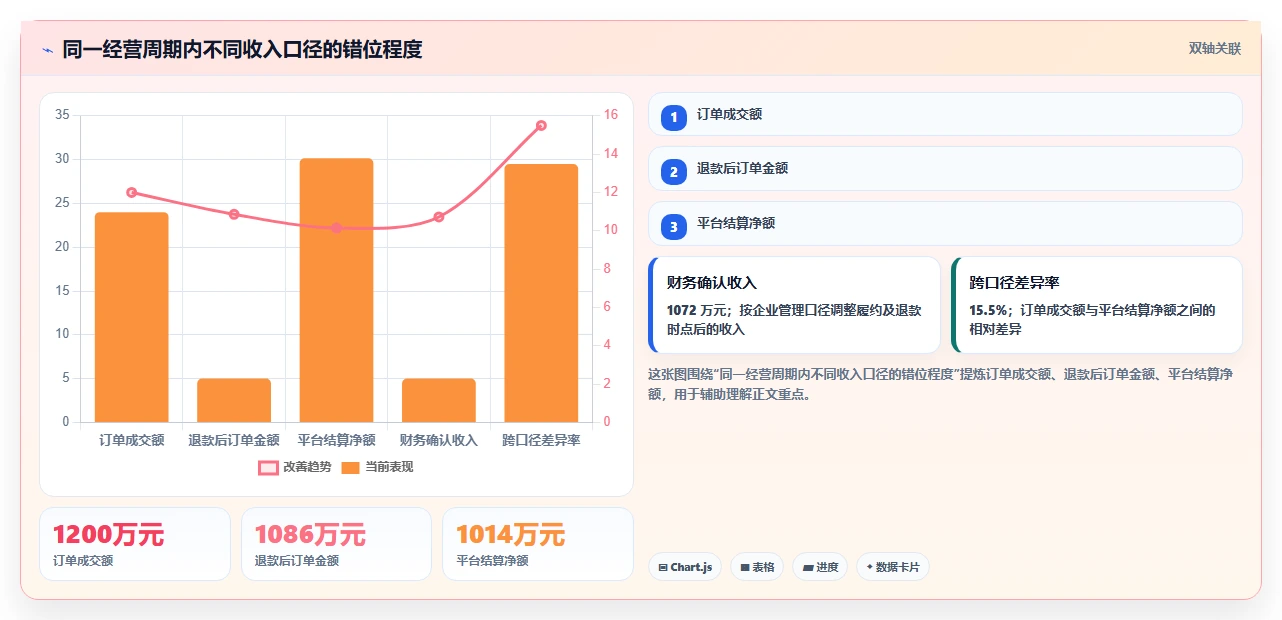Viewport: 1282px width, 620px height.
Task: Click the lightning icon beside the title
Action: coord(47,50)
